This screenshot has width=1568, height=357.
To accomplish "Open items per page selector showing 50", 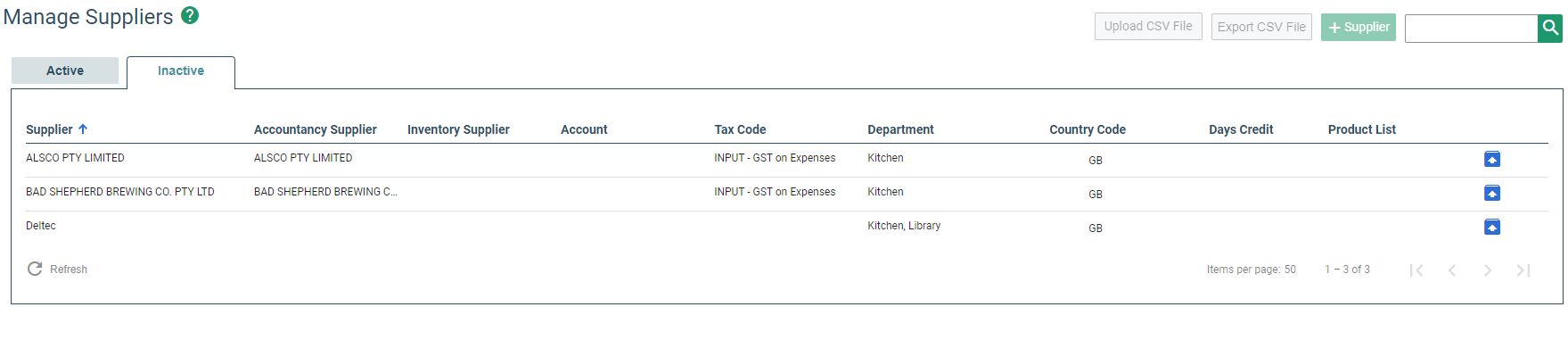I will (x=1290, y=269).
